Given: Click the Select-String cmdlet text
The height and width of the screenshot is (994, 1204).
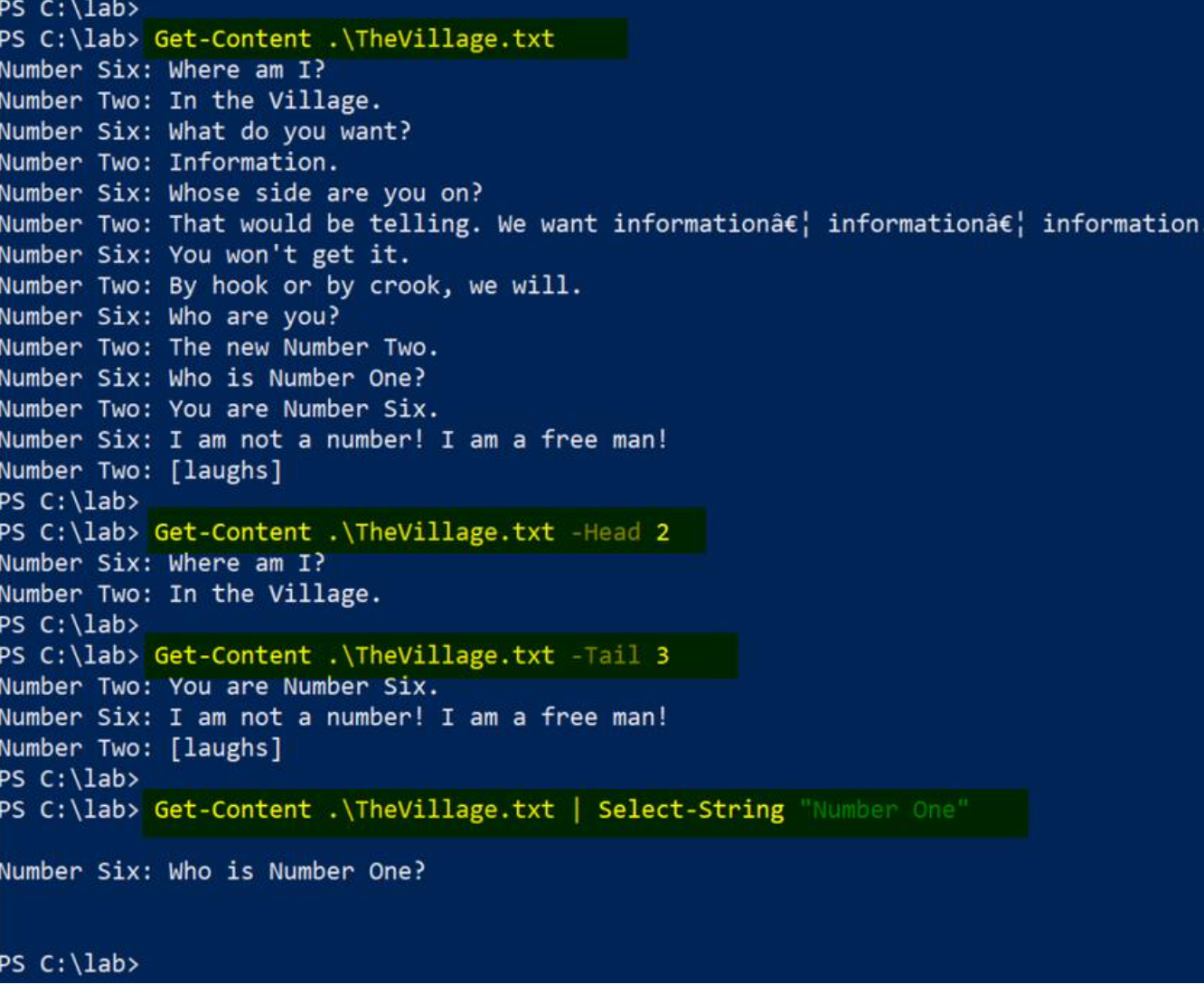Looking at the screenshot, I should point(691,810).
